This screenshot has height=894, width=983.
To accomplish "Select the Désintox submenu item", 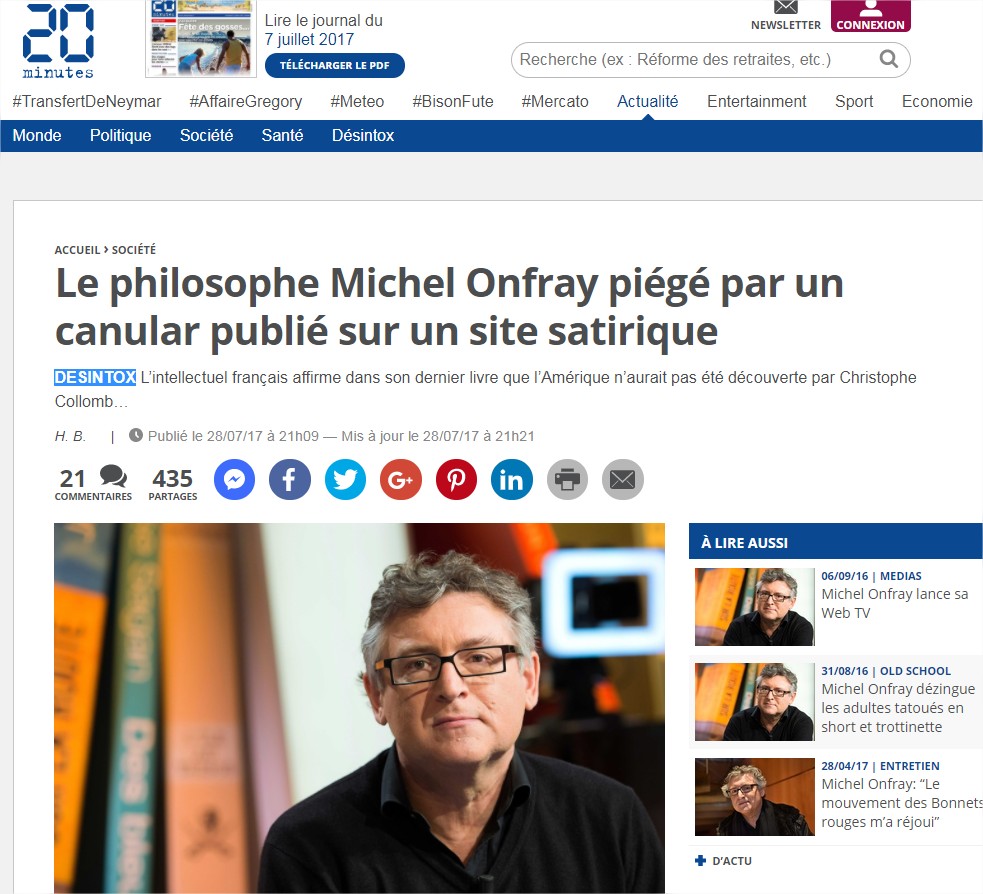I will 363,135.
